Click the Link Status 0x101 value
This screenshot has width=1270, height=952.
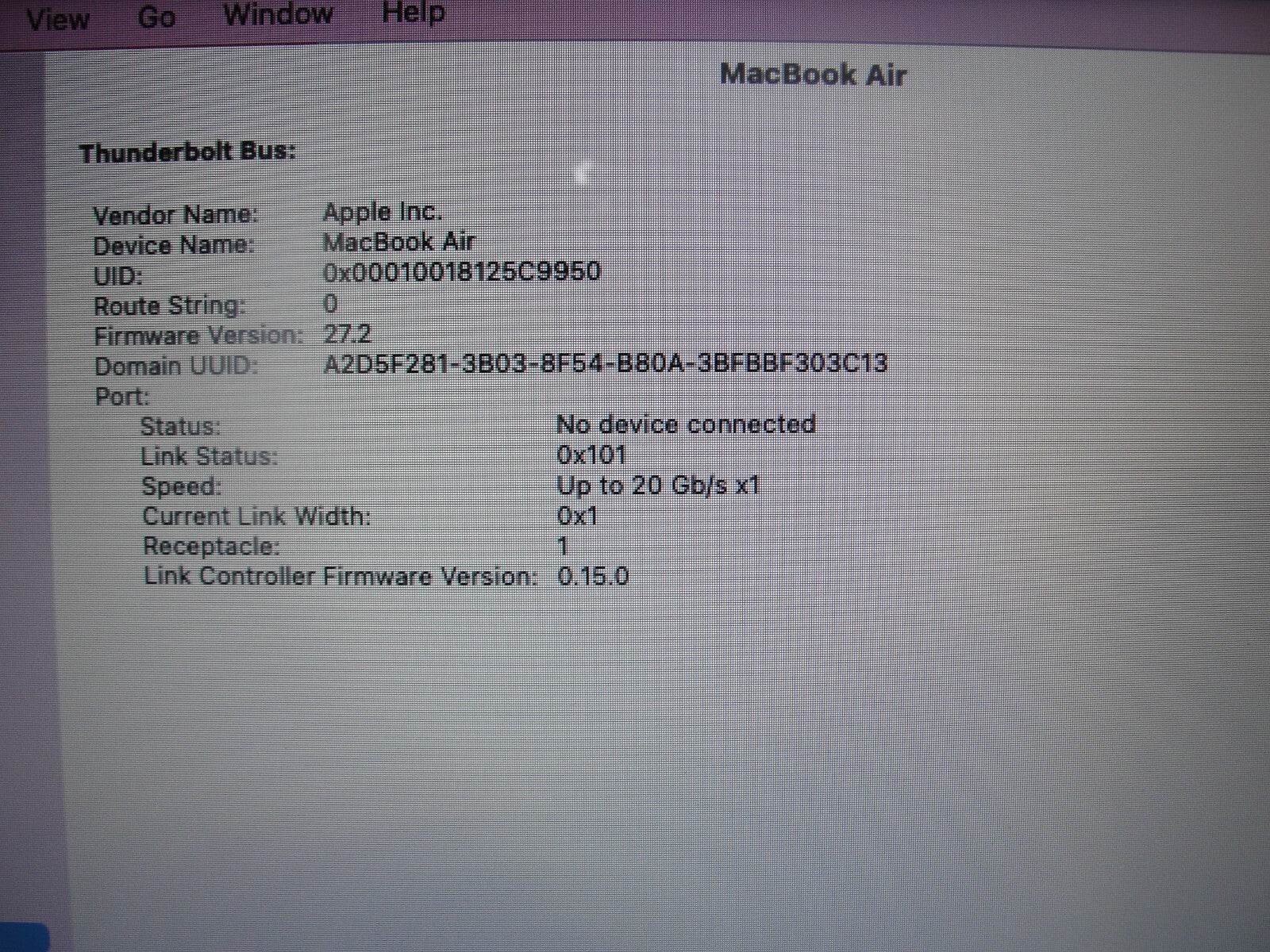(x=592, y=455)
